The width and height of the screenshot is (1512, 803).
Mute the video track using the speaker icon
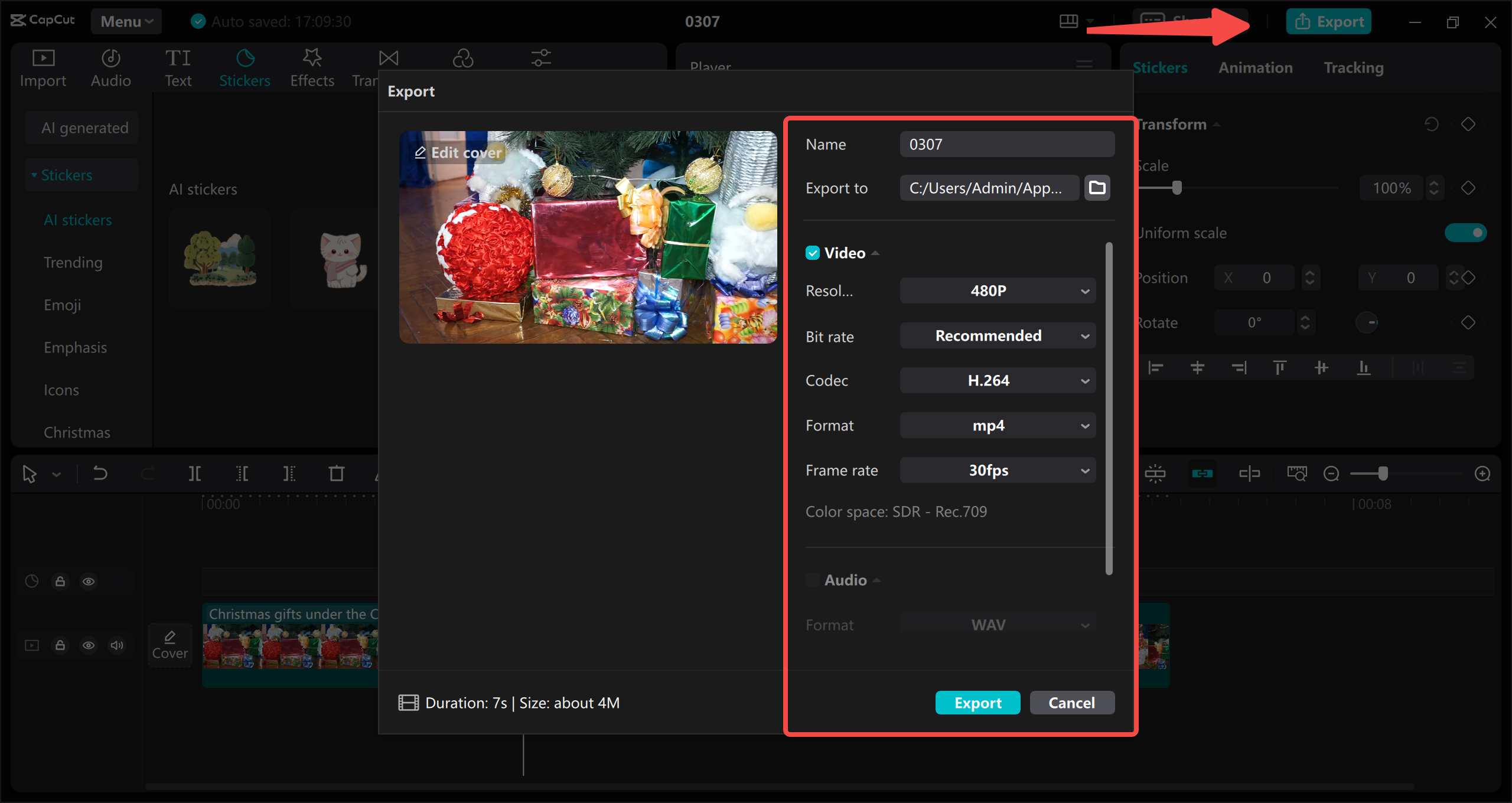click(x=116, y=645)
